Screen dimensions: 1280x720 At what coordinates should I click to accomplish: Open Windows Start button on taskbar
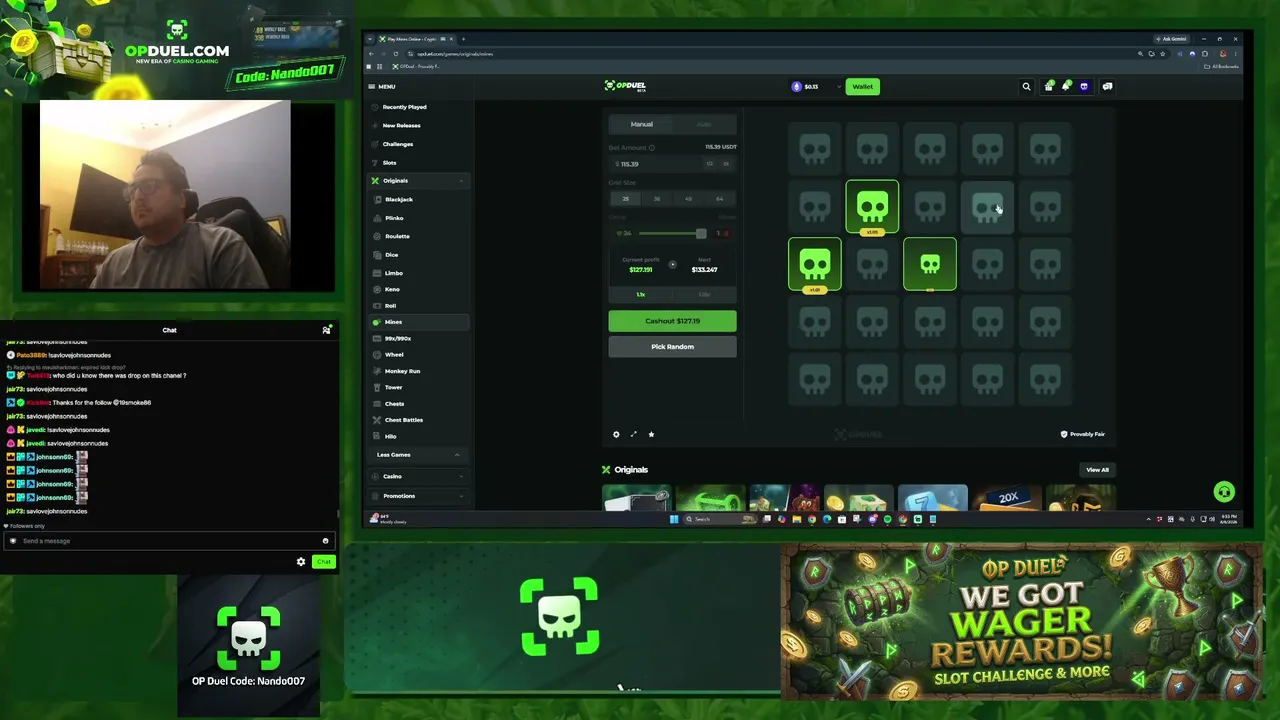[x=674, y=519]
